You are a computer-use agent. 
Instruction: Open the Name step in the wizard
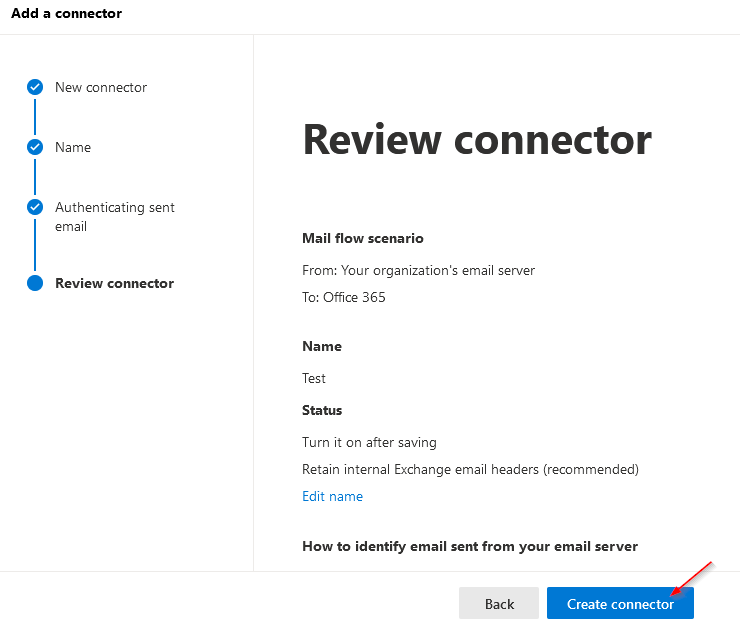pos(73,147)
